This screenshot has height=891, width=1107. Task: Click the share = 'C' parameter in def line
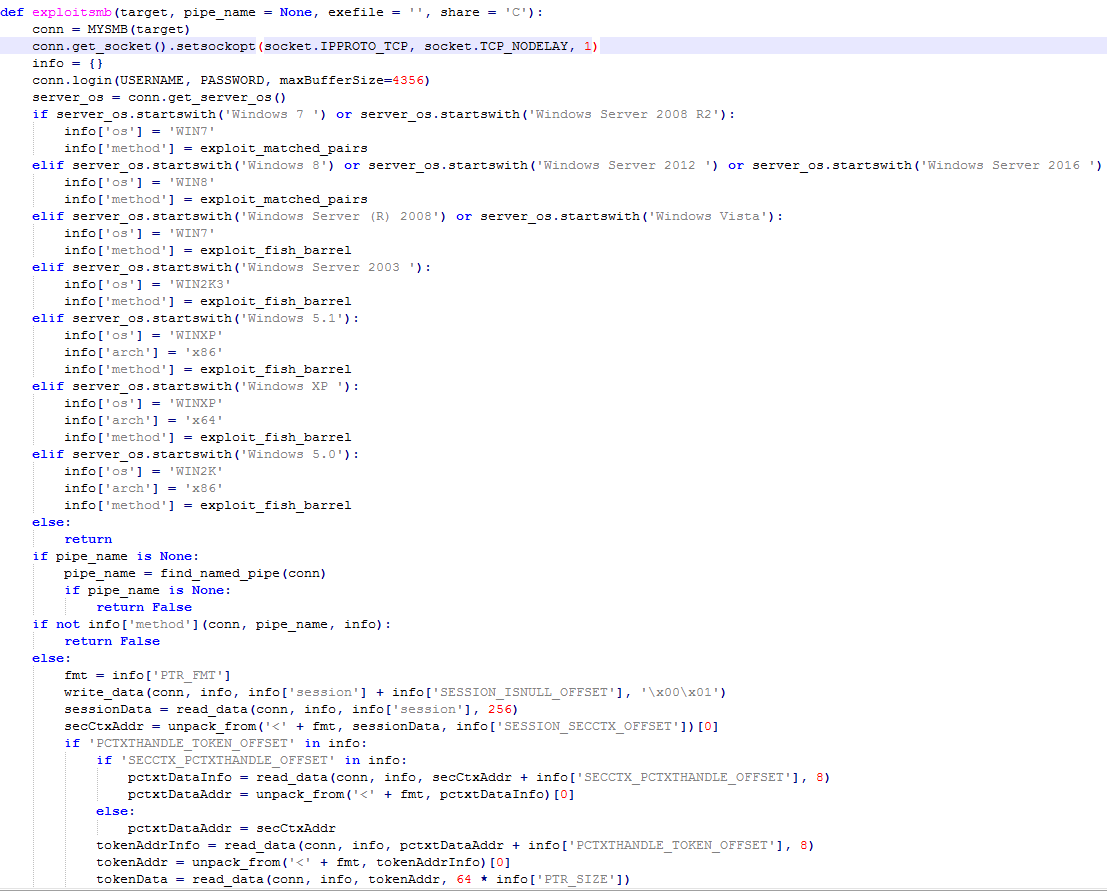[x=484, y=12]
